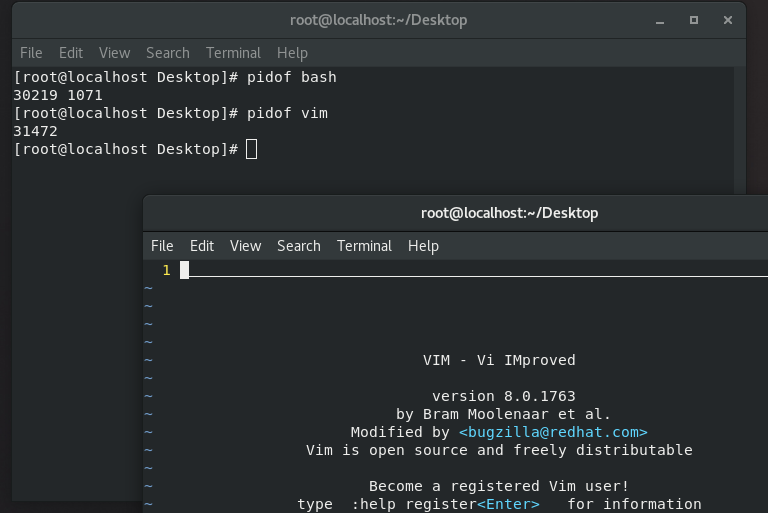Click 'Vim is open source and freely distributable'

499,450
